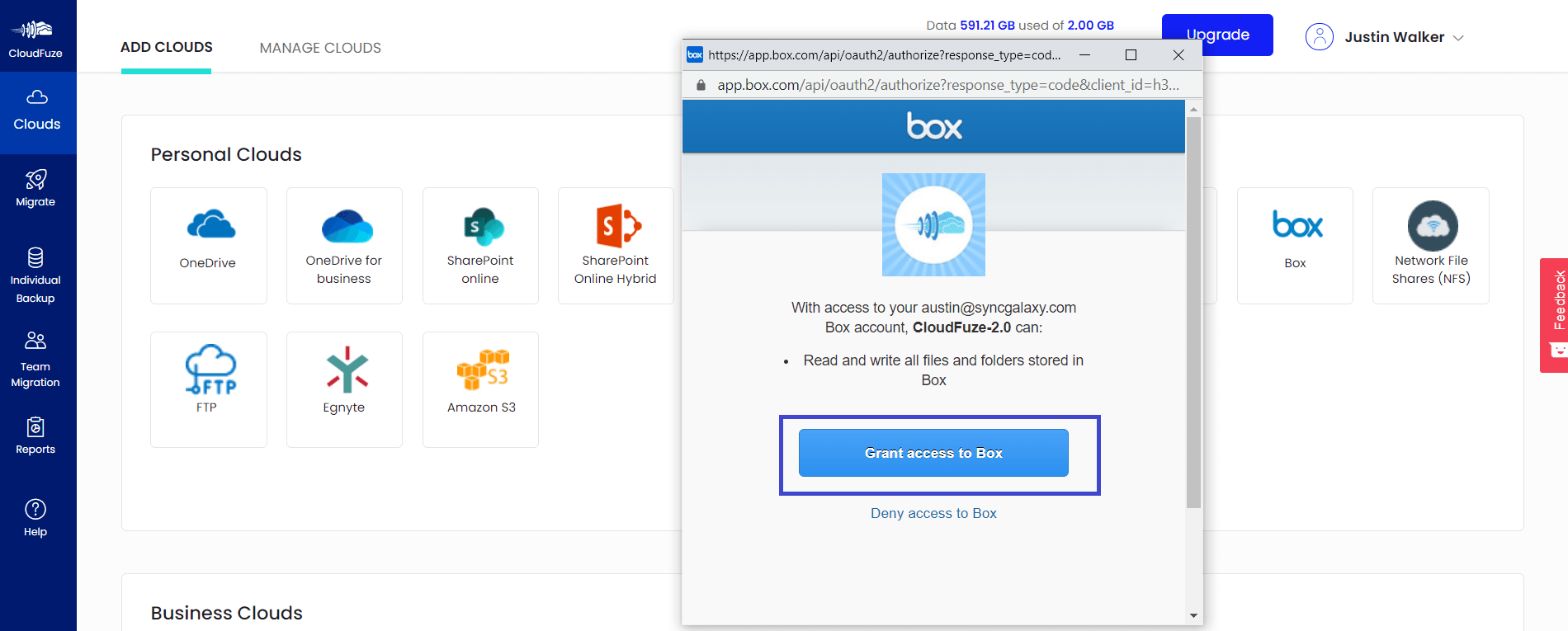Expand the Justin Walker account dropdown
The image size is (1568, 631).
coord(1458,38)
